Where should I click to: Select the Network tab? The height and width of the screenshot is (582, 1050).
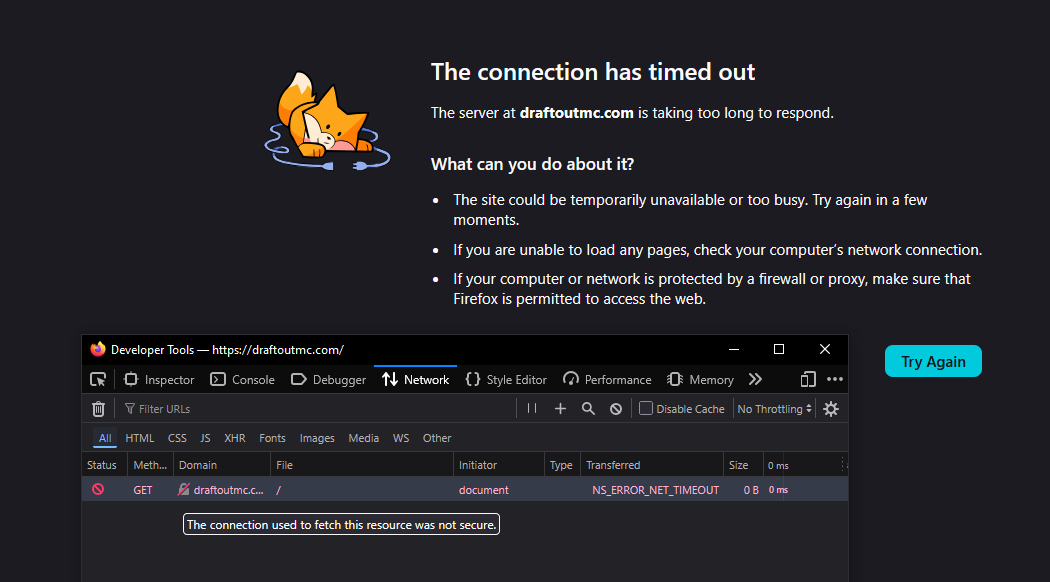415,380
